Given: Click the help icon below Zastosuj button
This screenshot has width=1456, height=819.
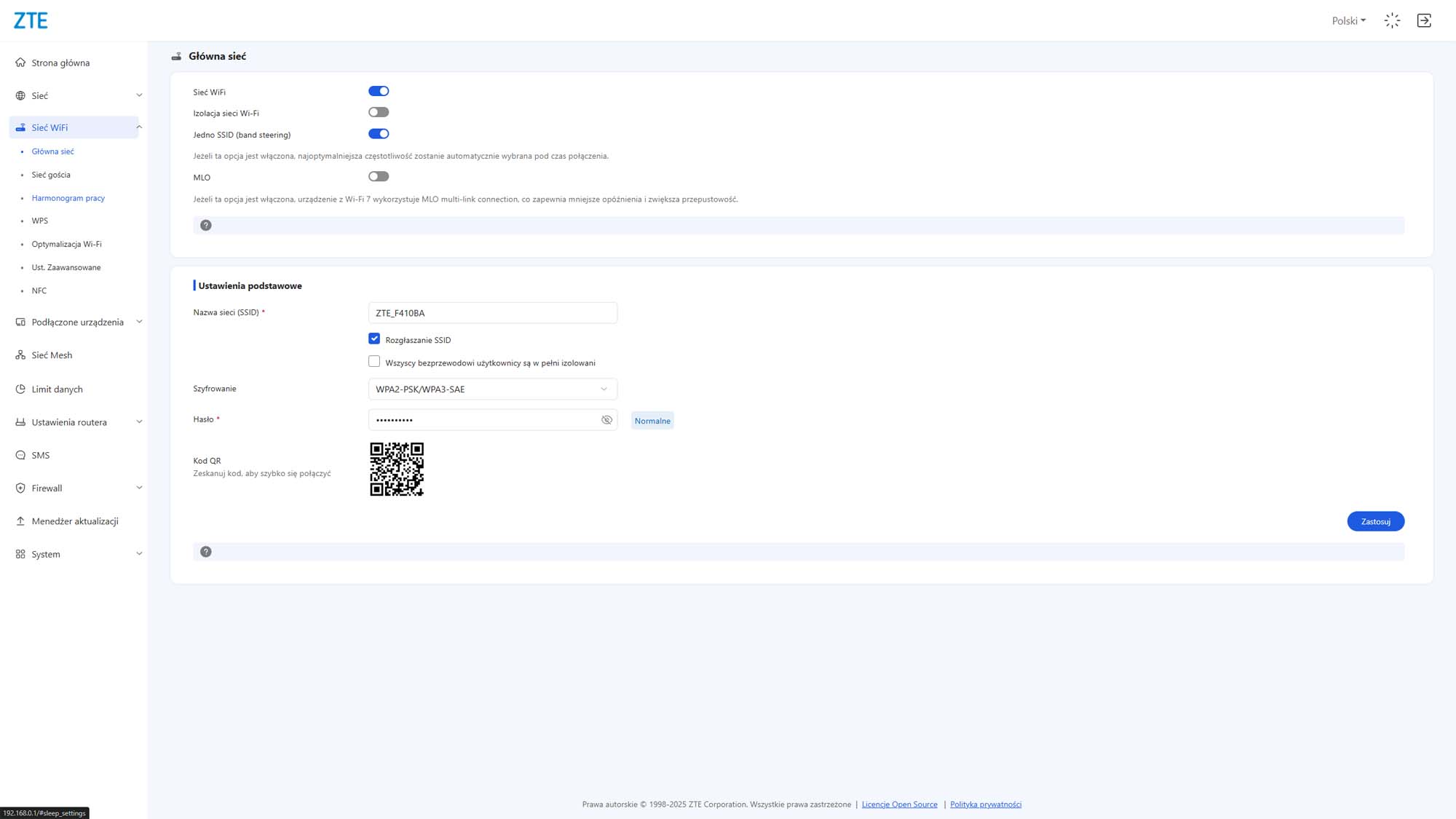Looking at the screenshot, I should pyautogui.click(x=206, y=552).
